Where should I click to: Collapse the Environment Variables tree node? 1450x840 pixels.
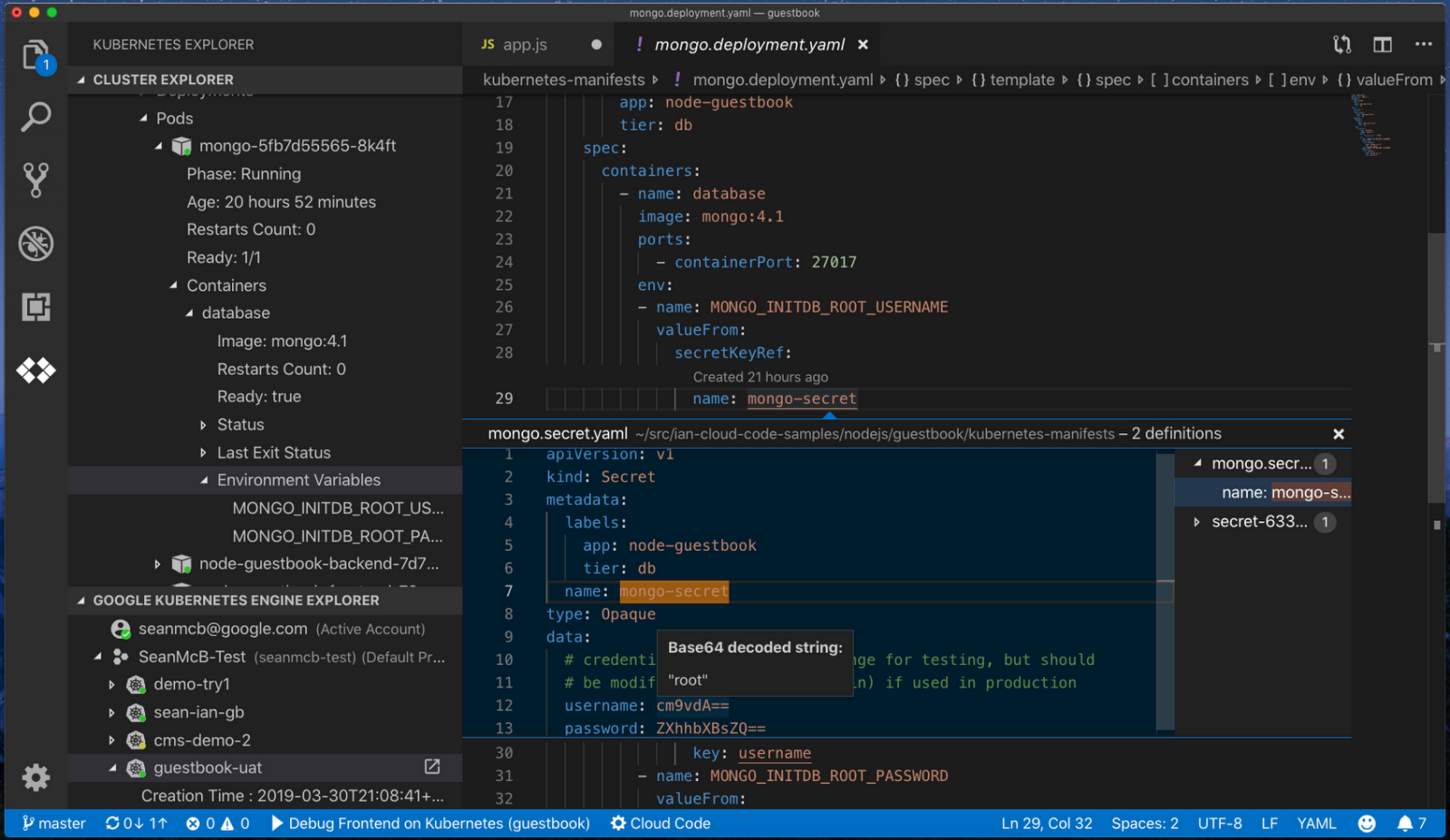click(x=204, y=480)
